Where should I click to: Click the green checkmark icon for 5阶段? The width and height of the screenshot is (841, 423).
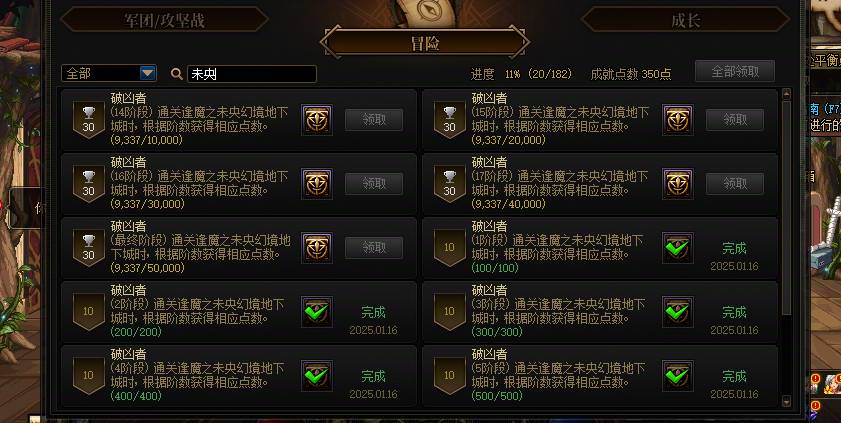click(x=678, y=376)
